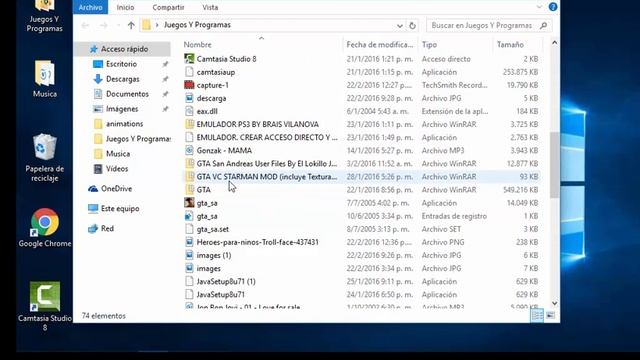Select the capture-1 recording file icon

[x=189, y=85]
